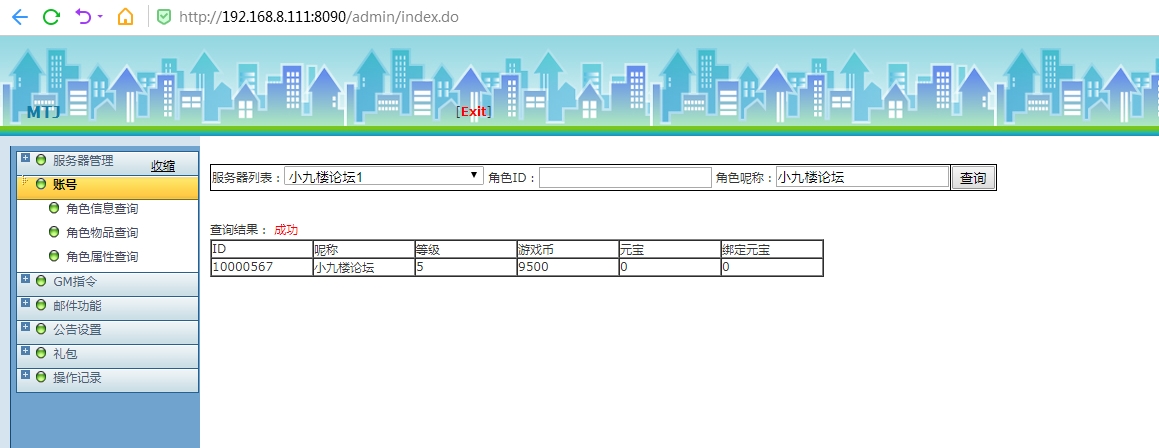The width and height of the screenshot is (1159, 448).
Task: Click the red Exit link
Action: 473,112
